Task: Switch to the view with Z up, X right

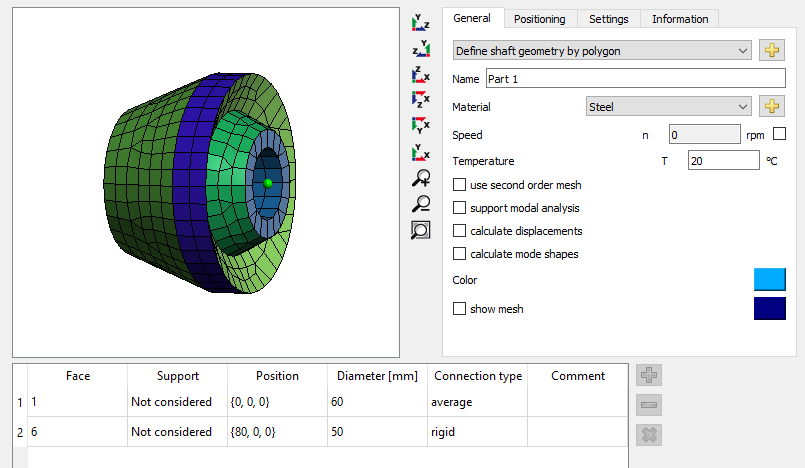Action: [x=421, y=75]
